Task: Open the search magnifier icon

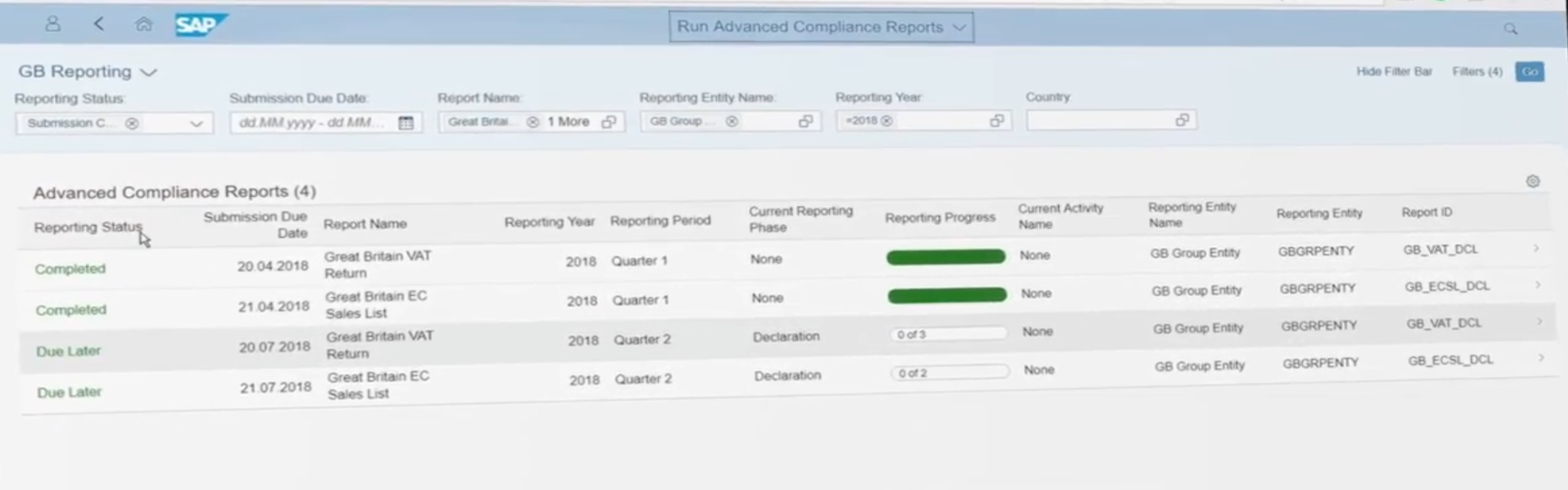Action: [1510, 29]
